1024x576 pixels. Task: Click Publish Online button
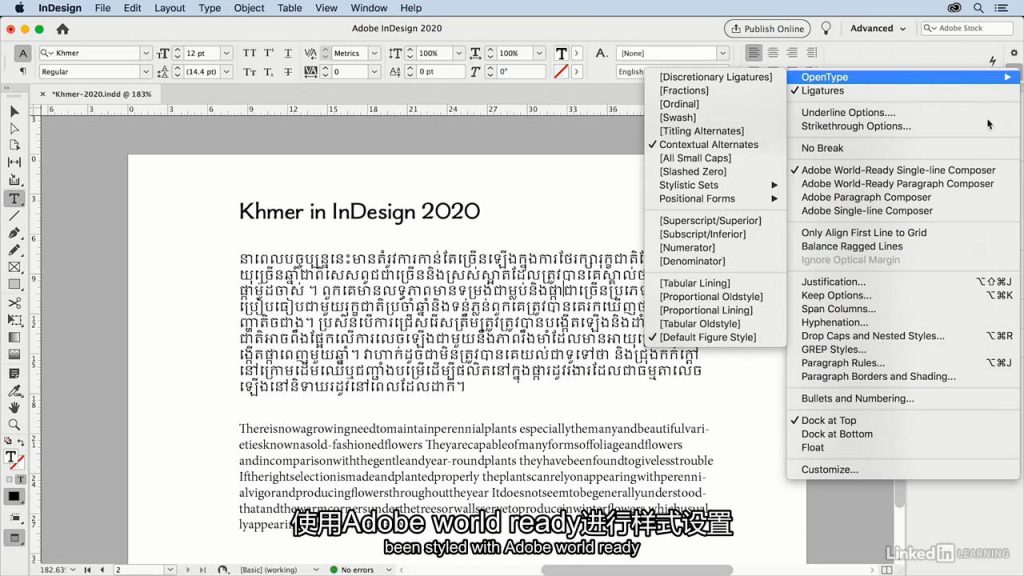(767, 29)
